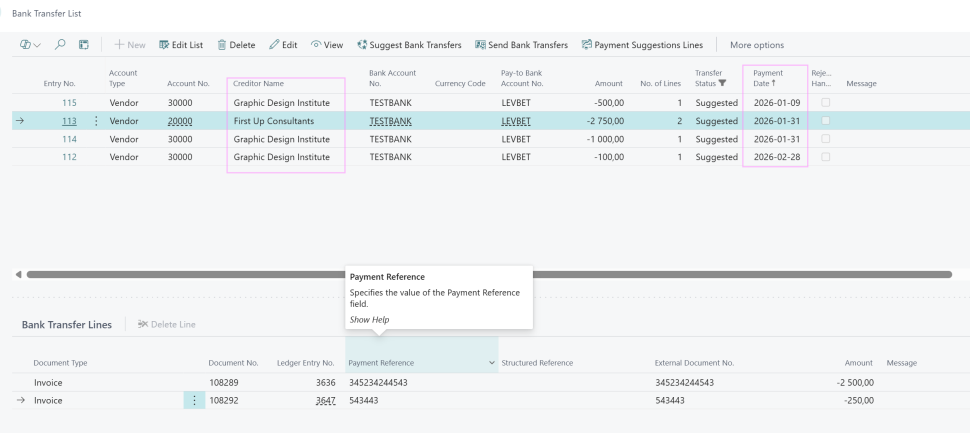Click line amount -250,00
Image resolution: width=970 pixels, height=433 pixels.
(859, 400)
